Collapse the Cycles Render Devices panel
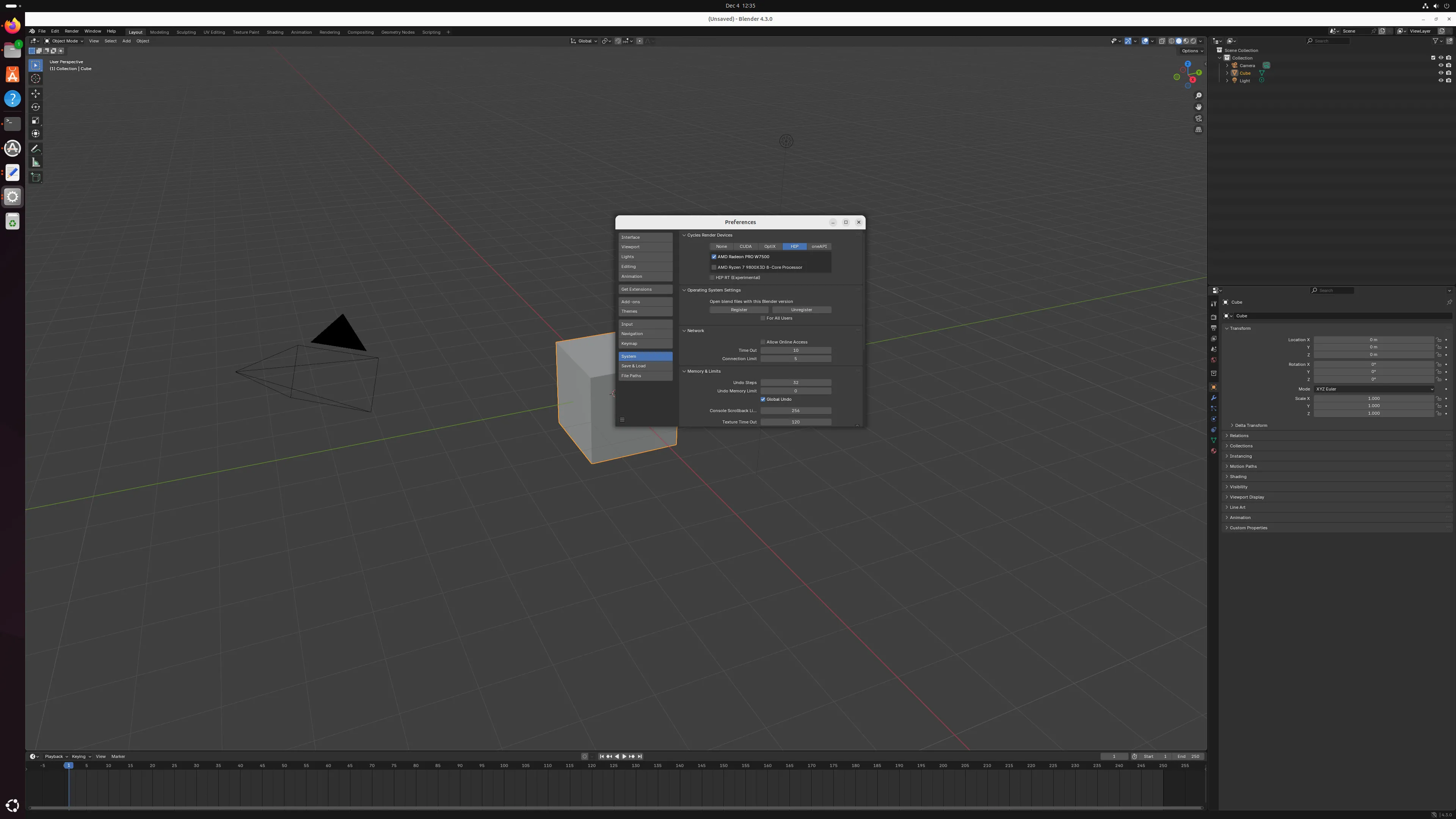The height and width of the screenshot is (819, 1456). [684, 235]
